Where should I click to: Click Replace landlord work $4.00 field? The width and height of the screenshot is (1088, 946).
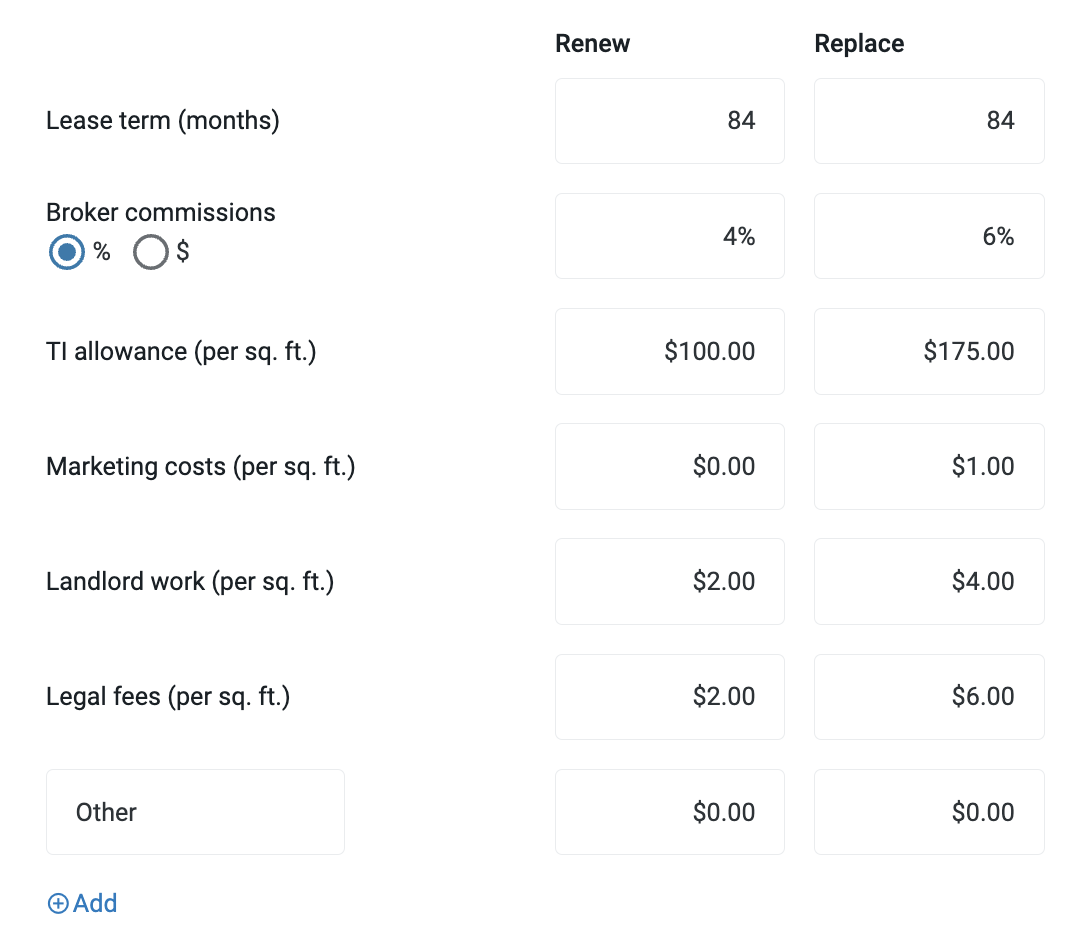coord(928,581)
